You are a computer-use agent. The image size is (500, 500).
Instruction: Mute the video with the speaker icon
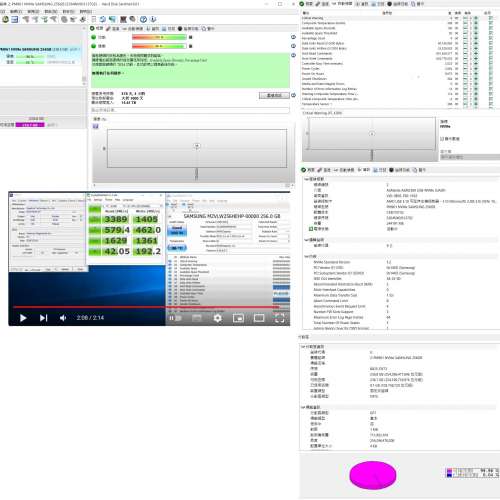click(x=63, y=318)
